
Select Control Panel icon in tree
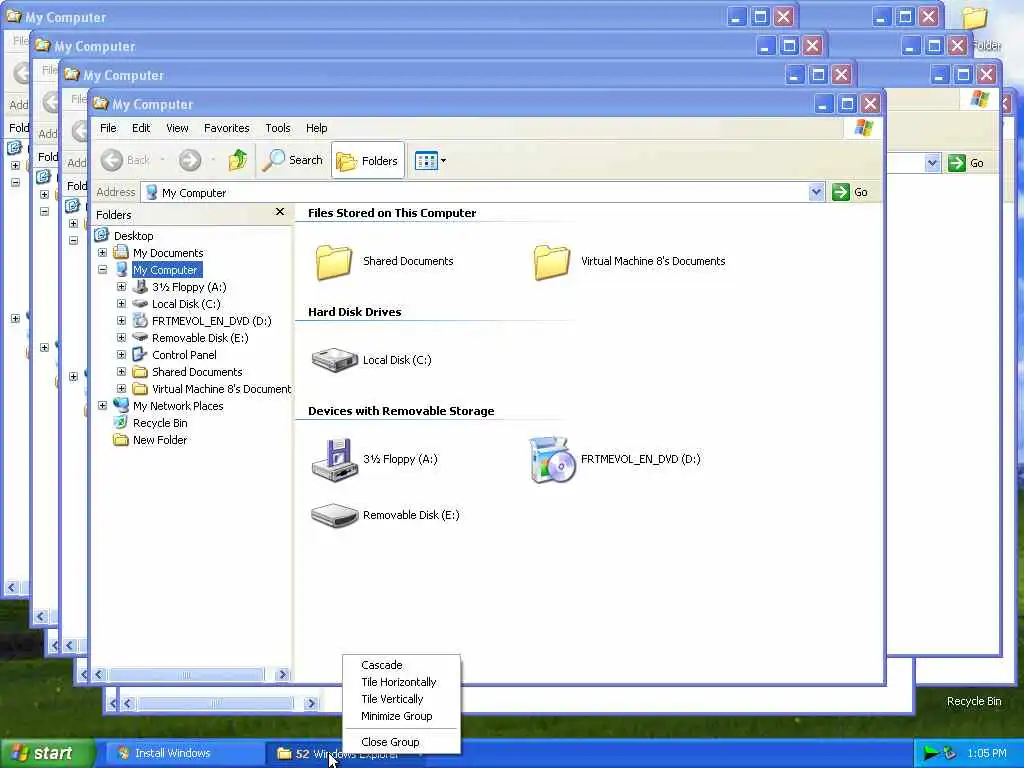(x=140, y=354)
